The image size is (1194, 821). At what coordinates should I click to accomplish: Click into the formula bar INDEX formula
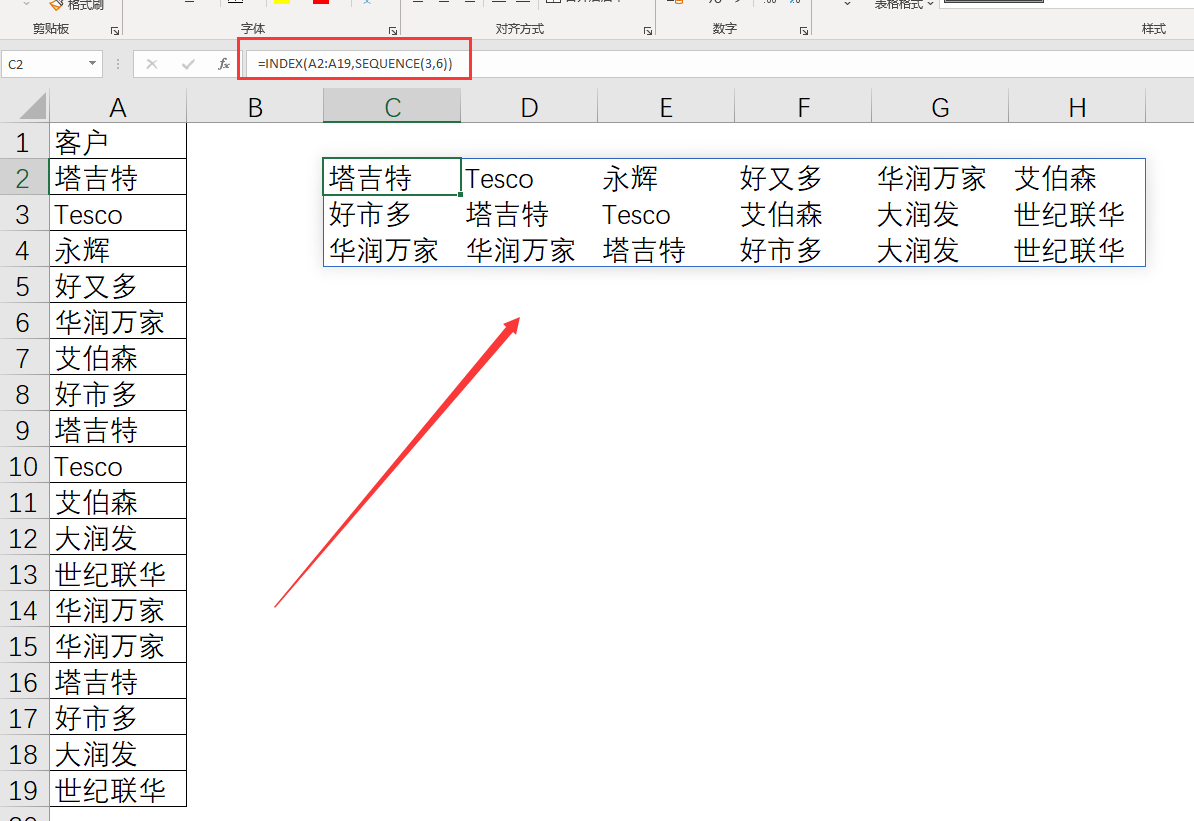point(355,64)
